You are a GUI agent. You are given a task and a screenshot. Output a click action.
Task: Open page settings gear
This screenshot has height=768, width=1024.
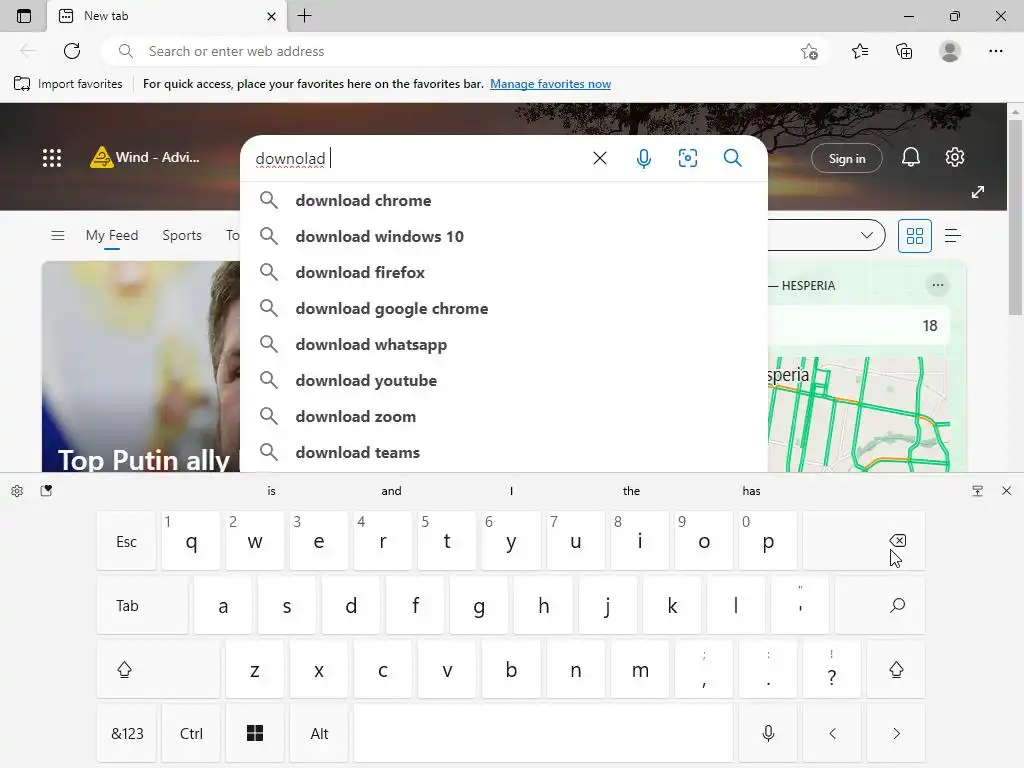click(x=955, y=157)
